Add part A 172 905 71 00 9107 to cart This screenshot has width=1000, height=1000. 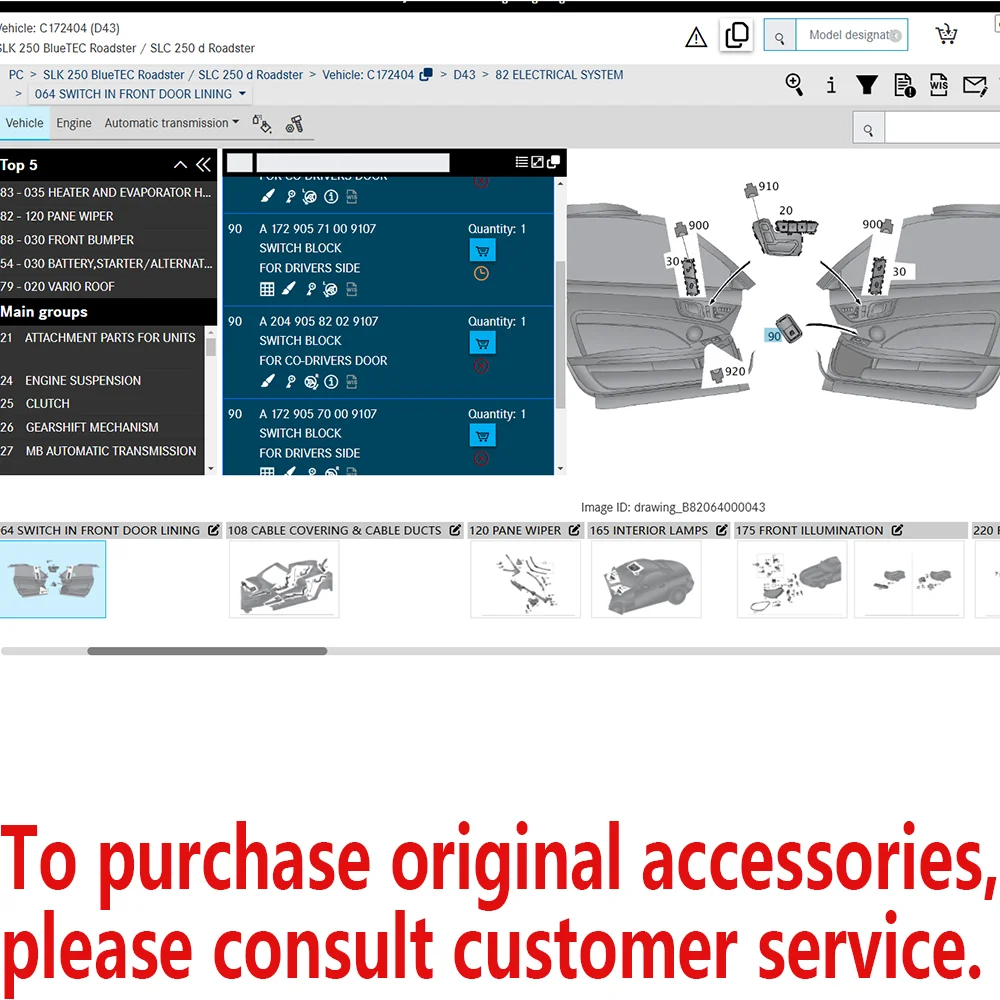pos(482,251)
